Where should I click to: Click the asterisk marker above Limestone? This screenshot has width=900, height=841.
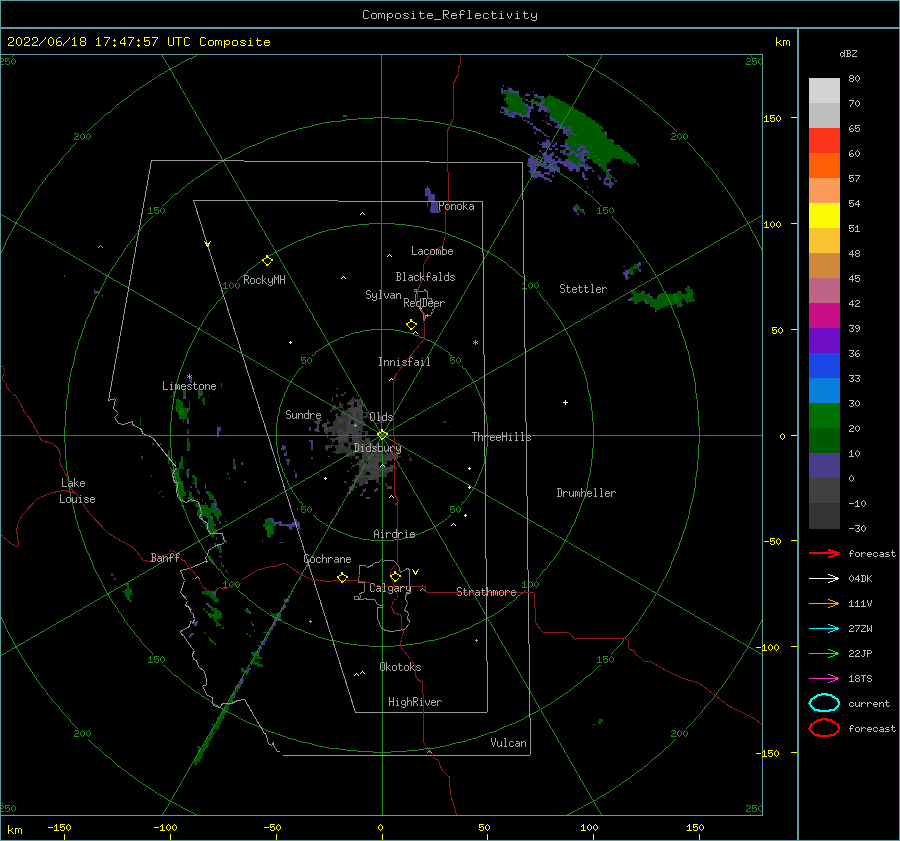(189, 378)
